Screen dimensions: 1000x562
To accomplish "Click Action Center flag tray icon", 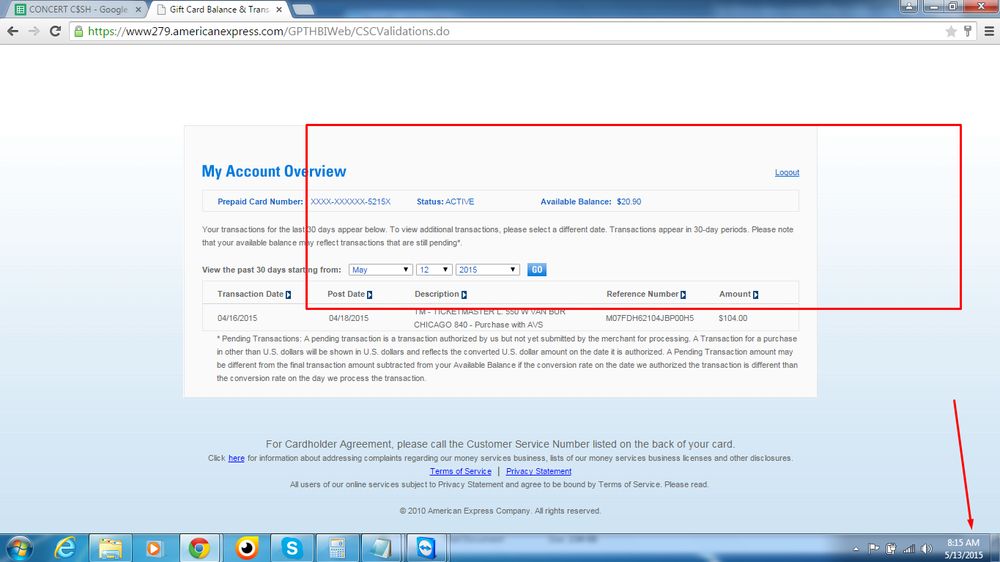I will (874, 549).
